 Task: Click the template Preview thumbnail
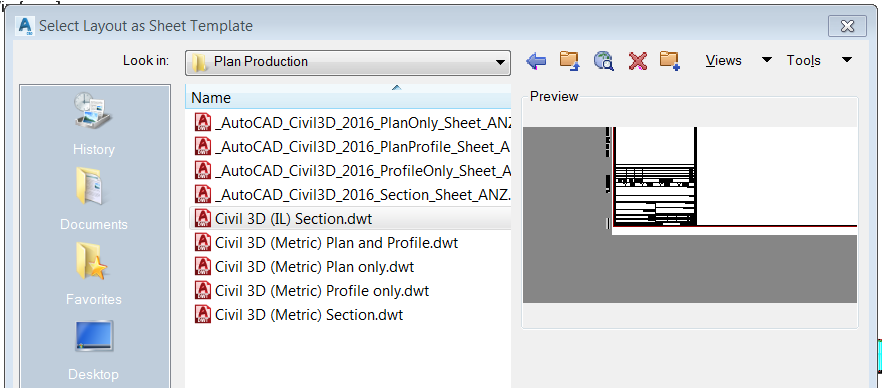tap(690, 215)
